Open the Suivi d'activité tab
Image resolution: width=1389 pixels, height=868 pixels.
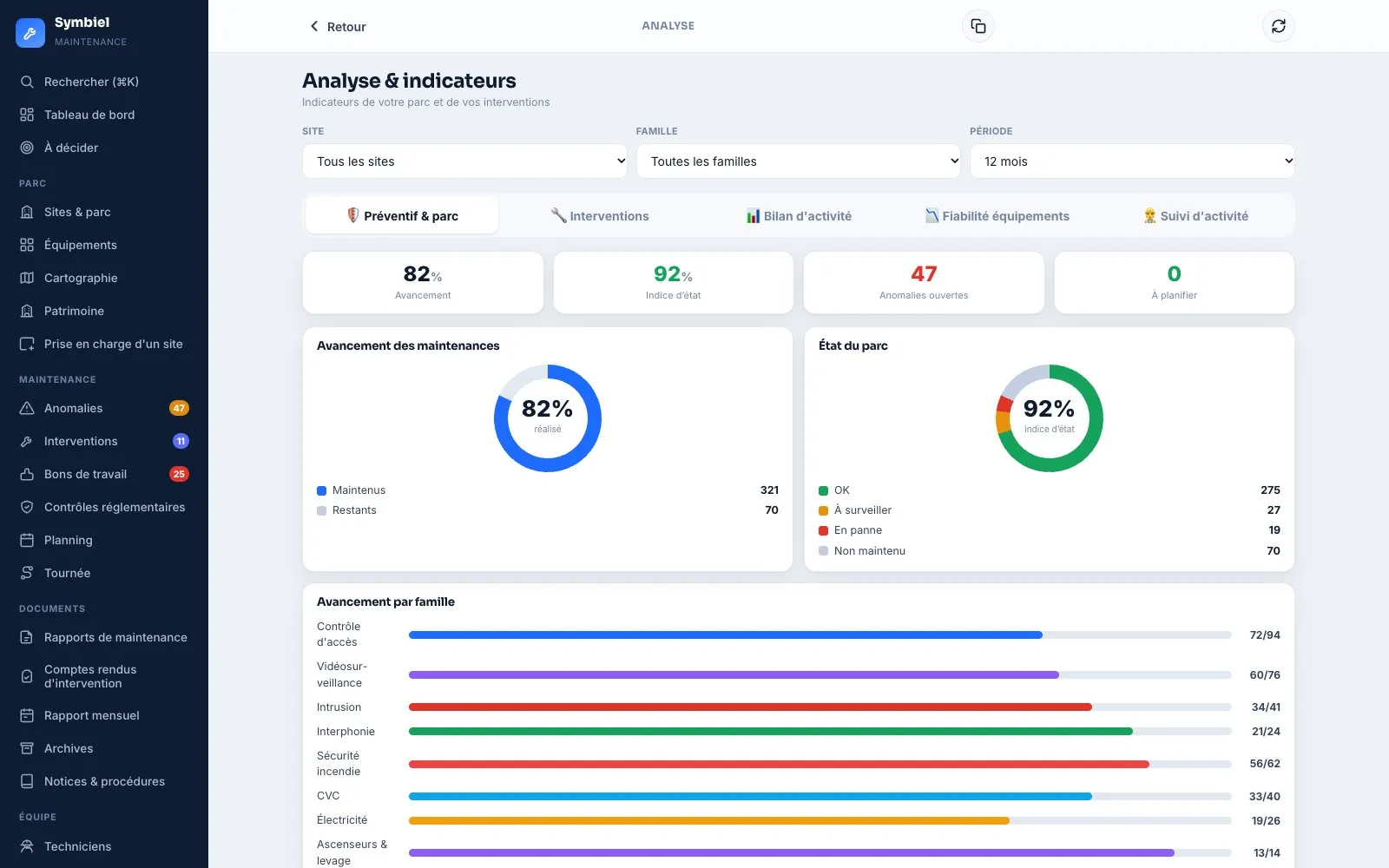[x=1195, y=215]
